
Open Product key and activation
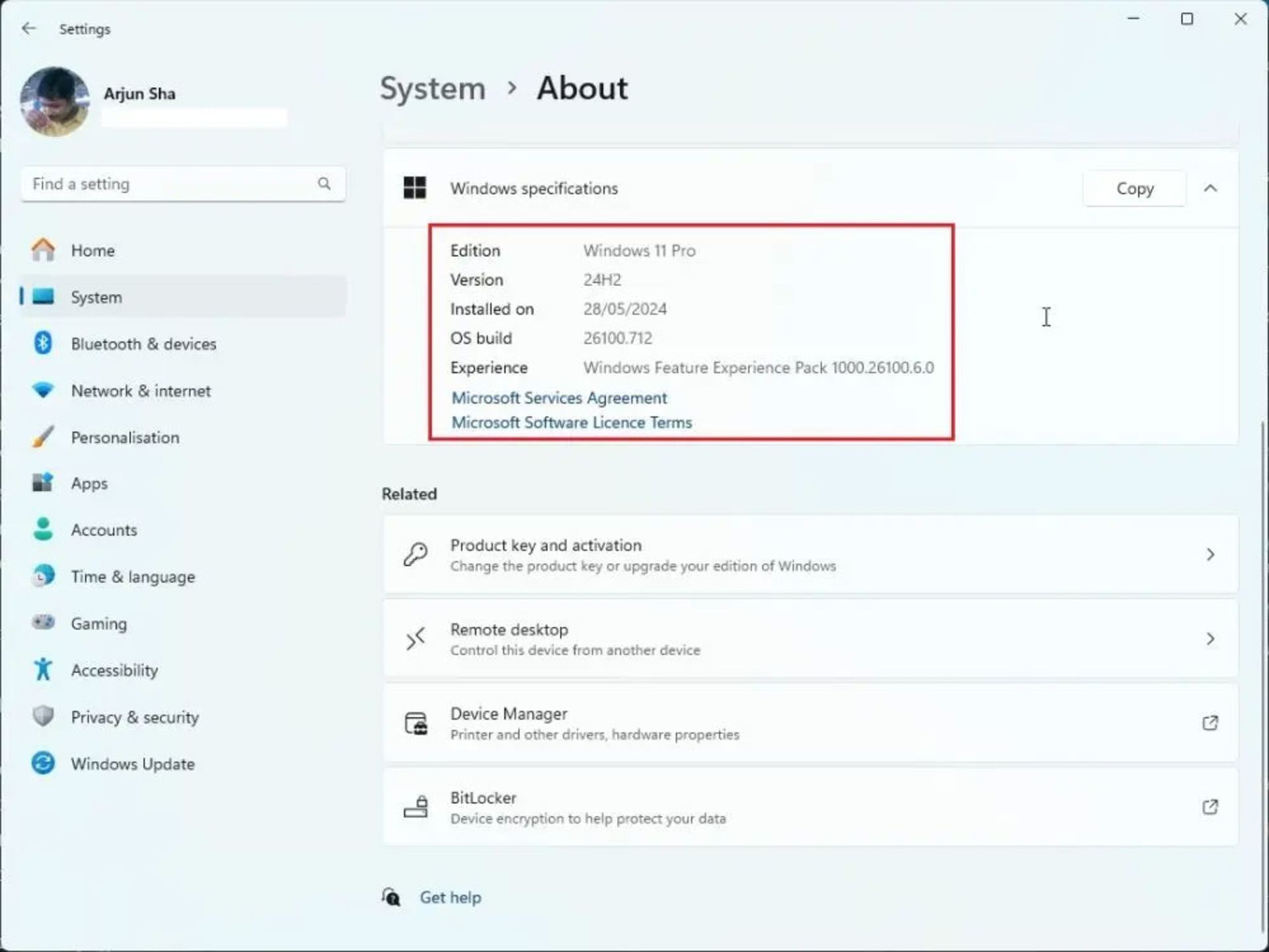pyautogui.click(x=810, y=554)
